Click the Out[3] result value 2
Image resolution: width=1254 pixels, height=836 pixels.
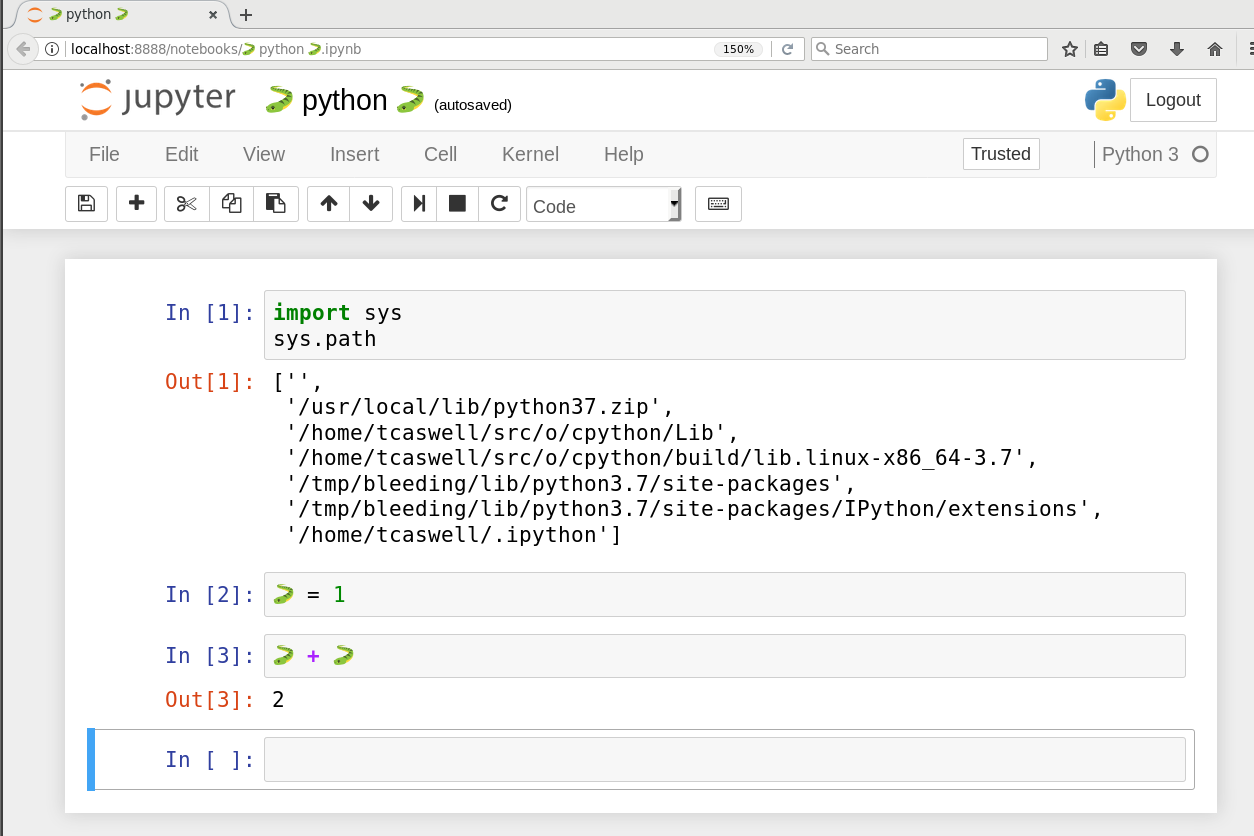(278, 700)
